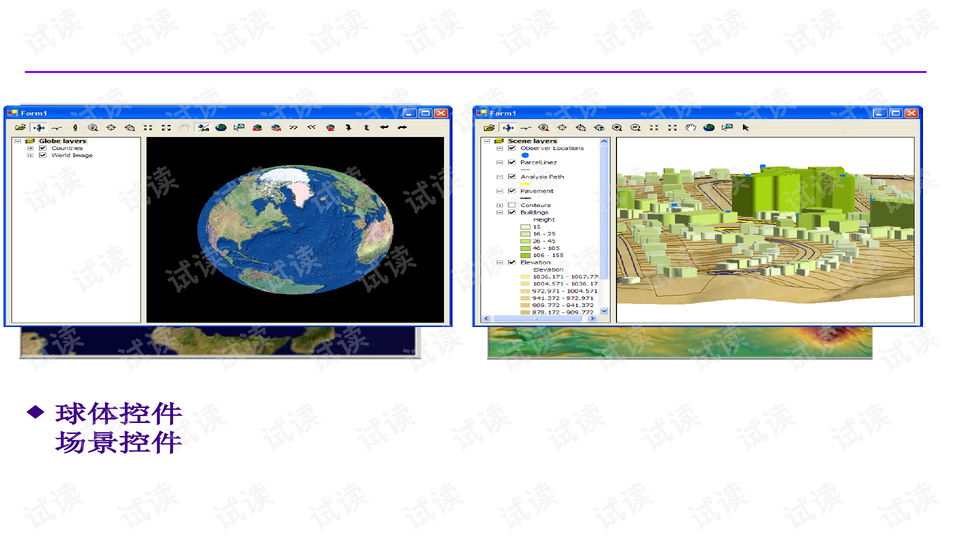Click the last right-pointing arrow in globe toolbar
The width and height of the screenshot is (960, 540).
[402, 127]
